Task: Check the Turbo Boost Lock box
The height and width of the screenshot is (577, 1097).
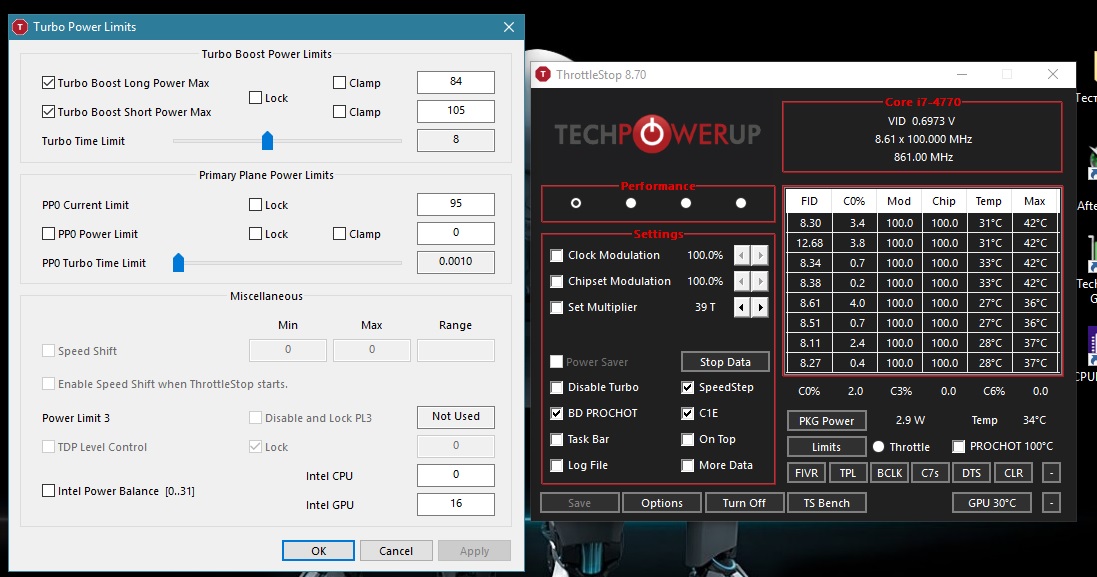Action: click(255, 97)
